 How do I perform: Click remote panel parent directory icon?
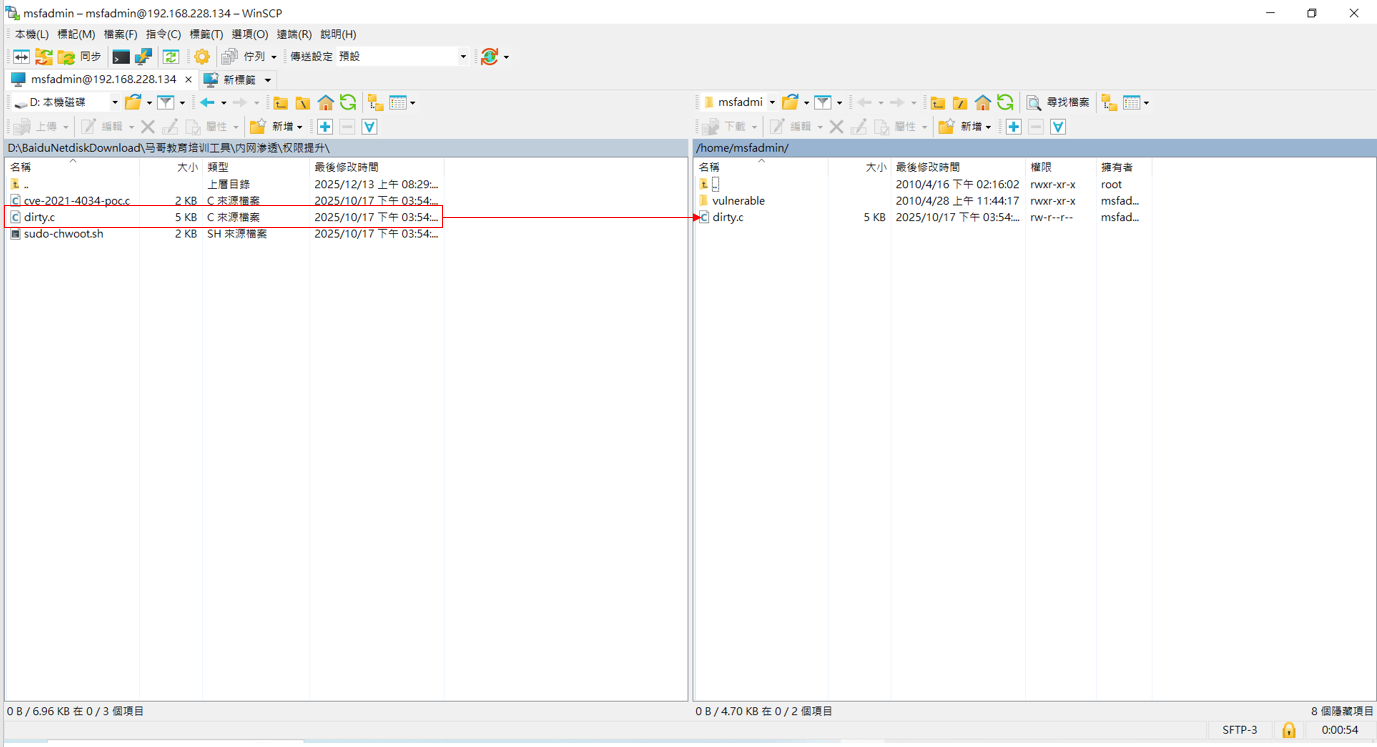tap(938, 102)
